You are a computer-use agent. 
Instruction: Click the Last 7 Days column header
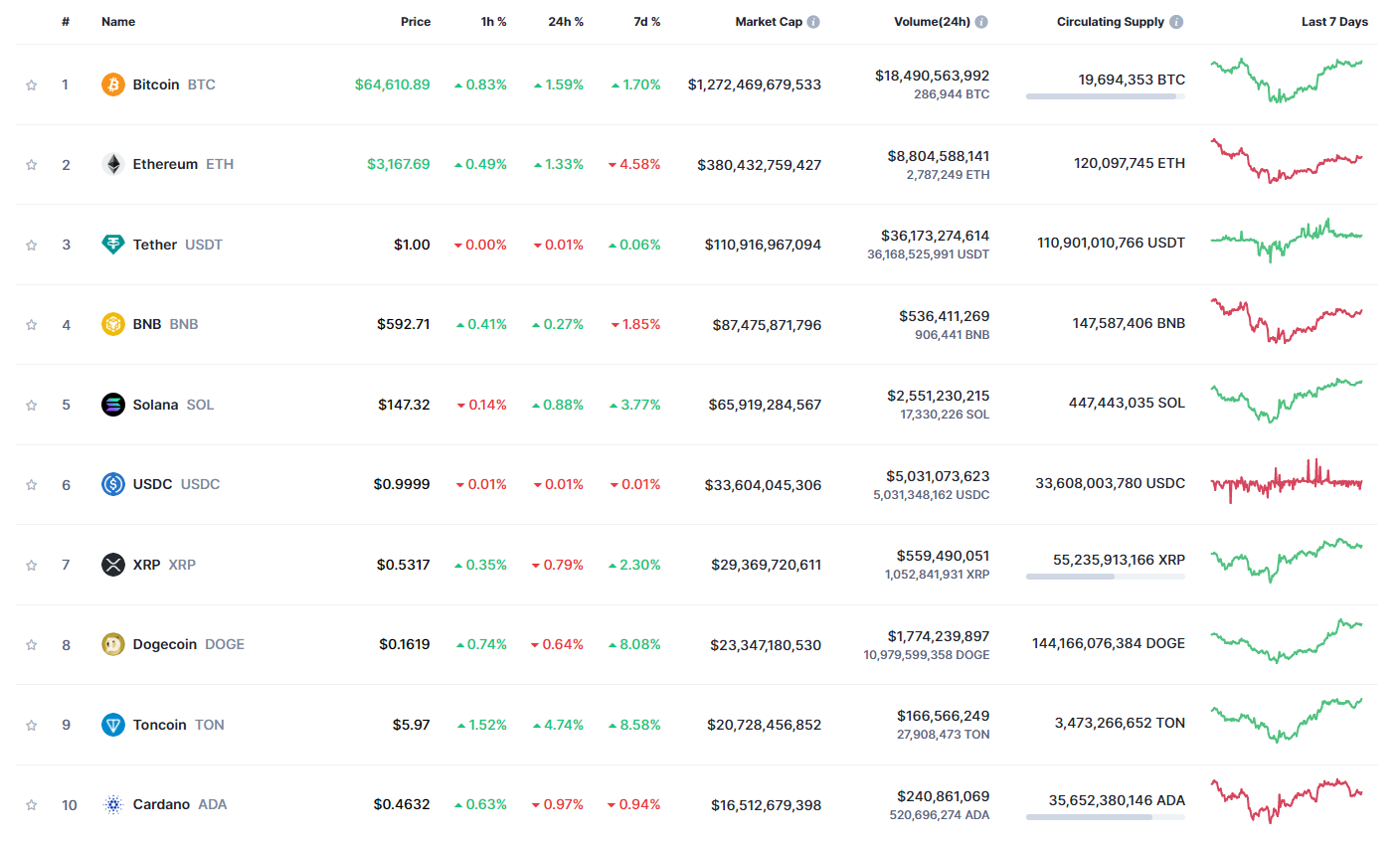click(1334, 22)
